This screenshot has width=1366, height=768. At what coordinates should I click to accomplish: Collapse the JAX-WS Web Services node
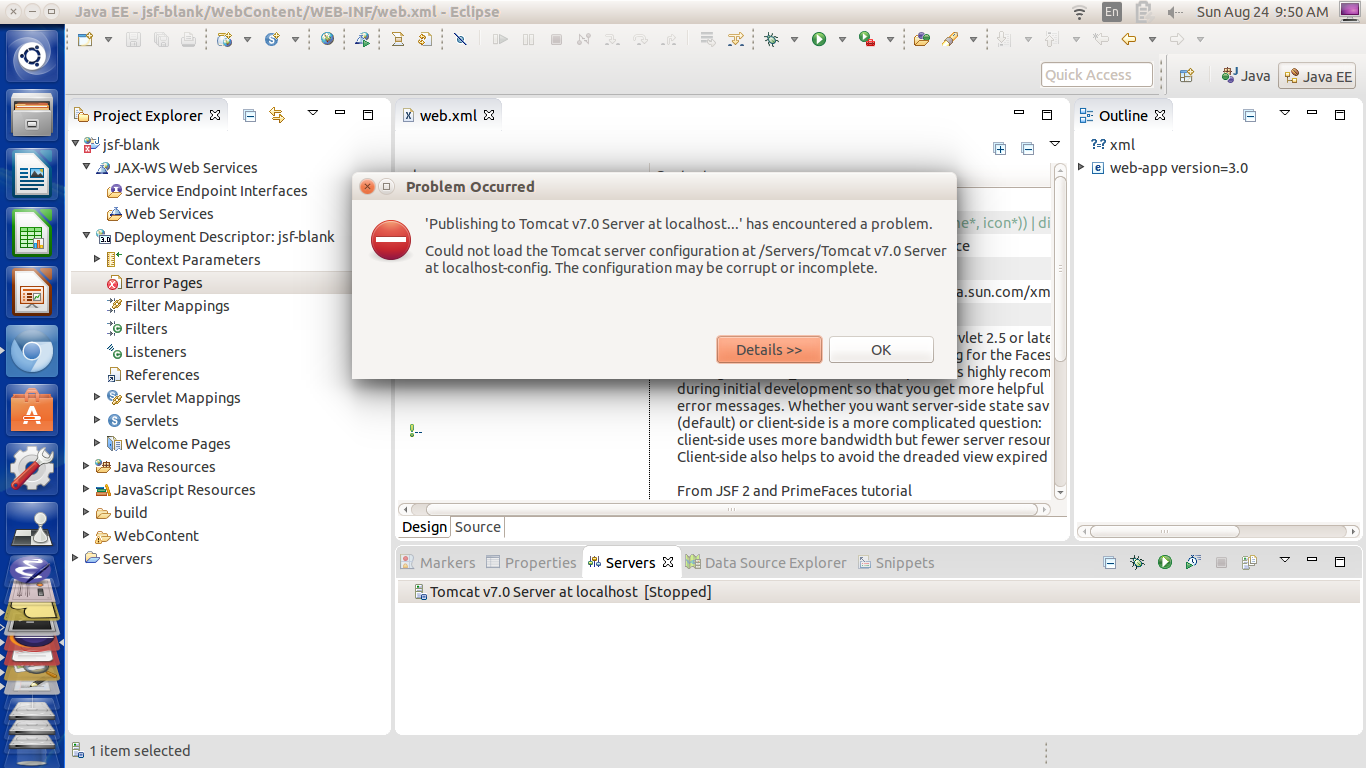87,167
